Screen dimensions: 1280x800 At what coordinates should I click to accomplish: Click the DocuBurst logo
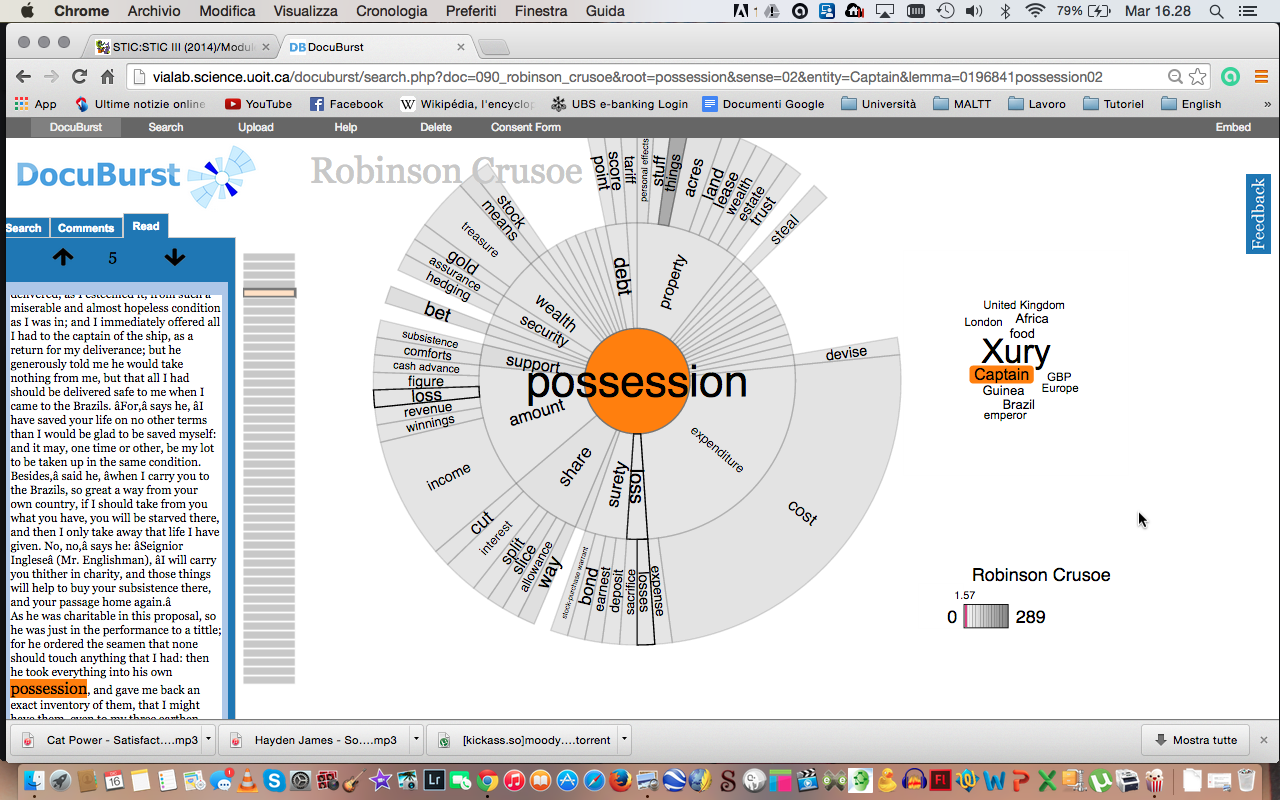(135, 176)
